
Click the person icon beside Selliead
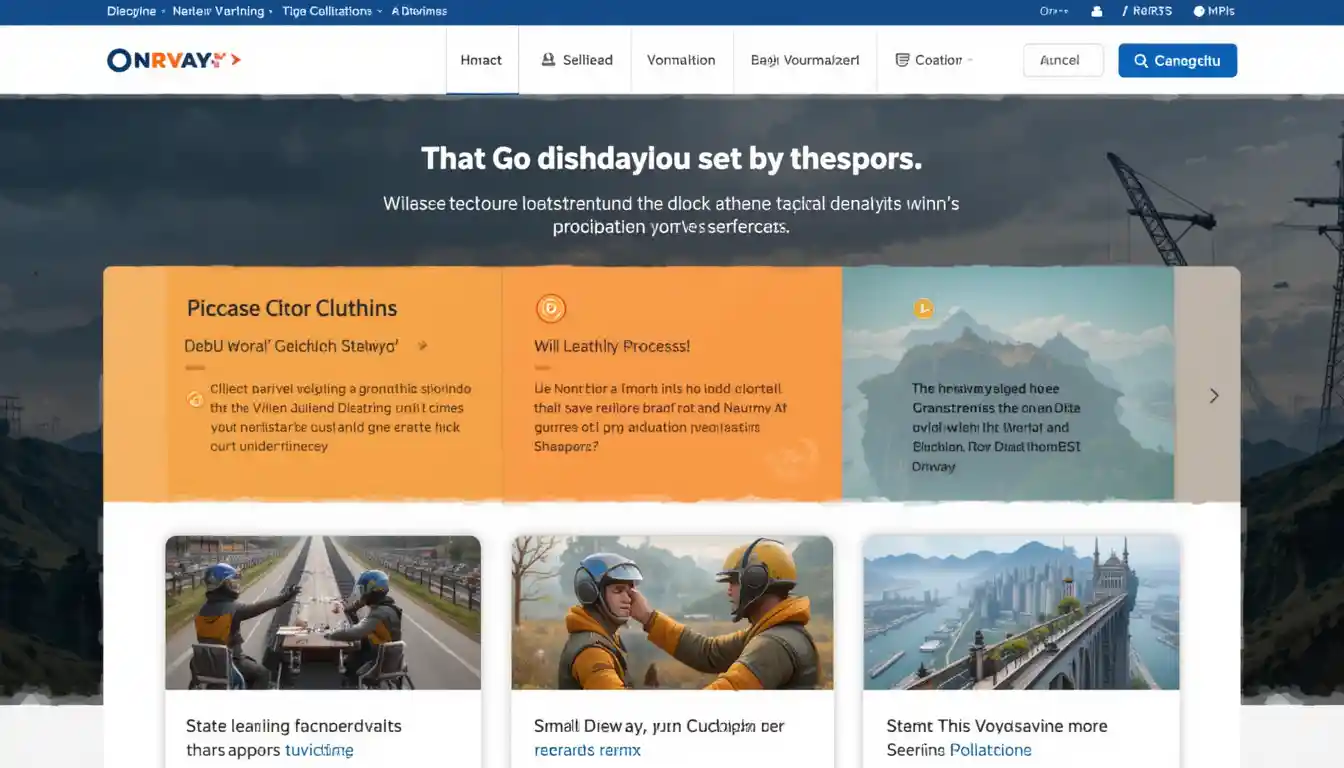coord(548,60)
